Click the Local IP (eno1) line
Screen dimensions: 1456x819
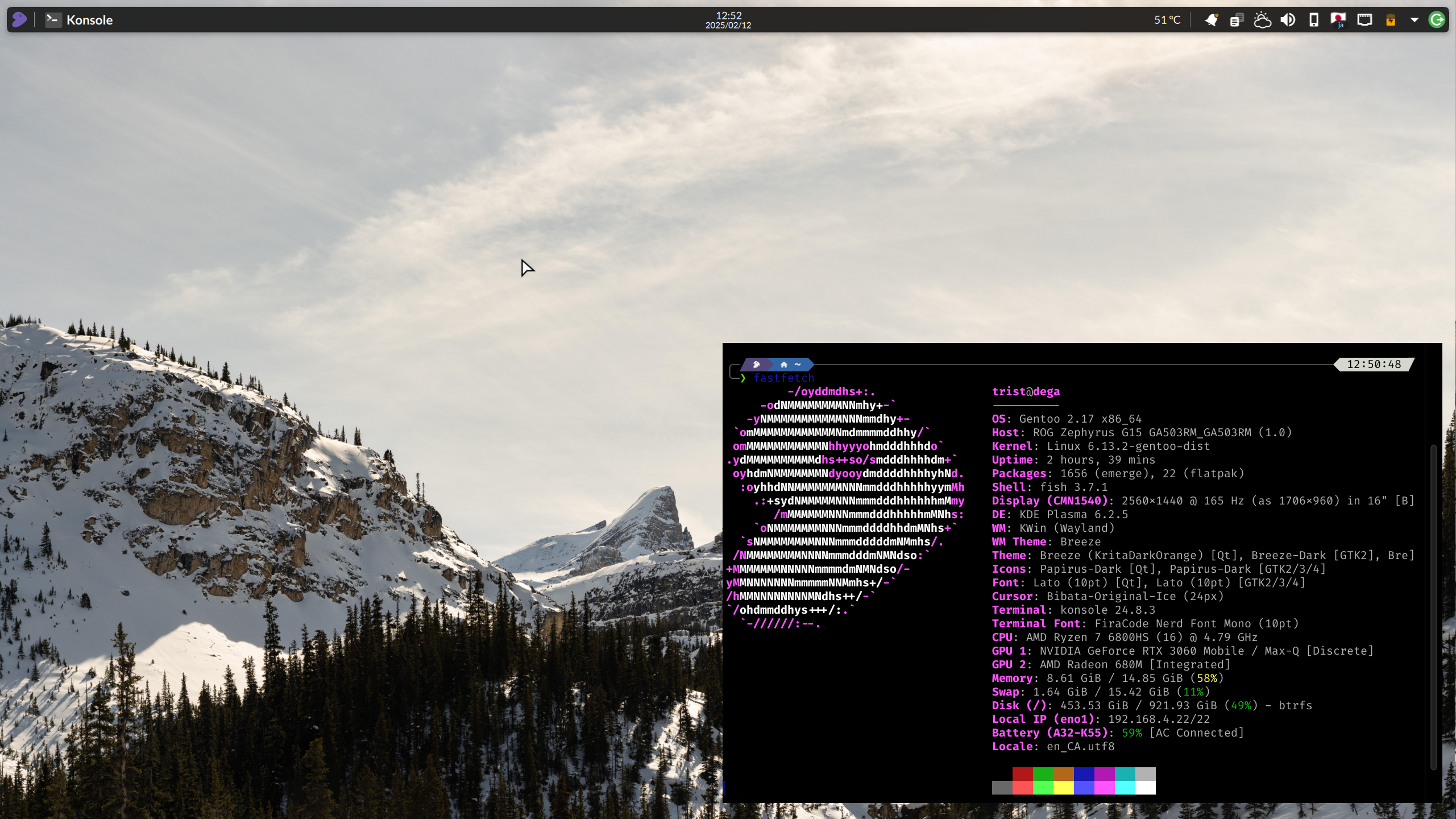[1101, 719]
